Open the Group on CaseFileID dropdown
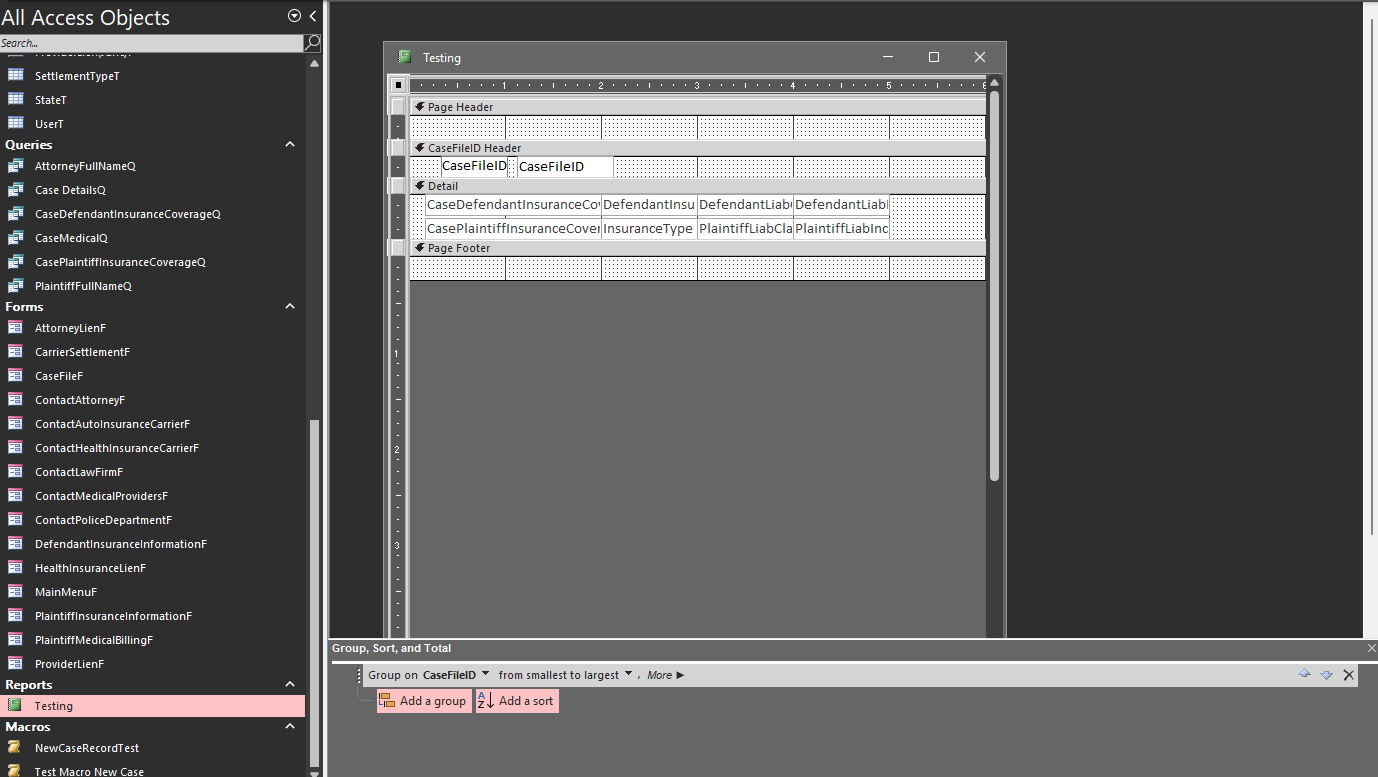This screenshot has width=1378, height=777. (x=487, y=674)
